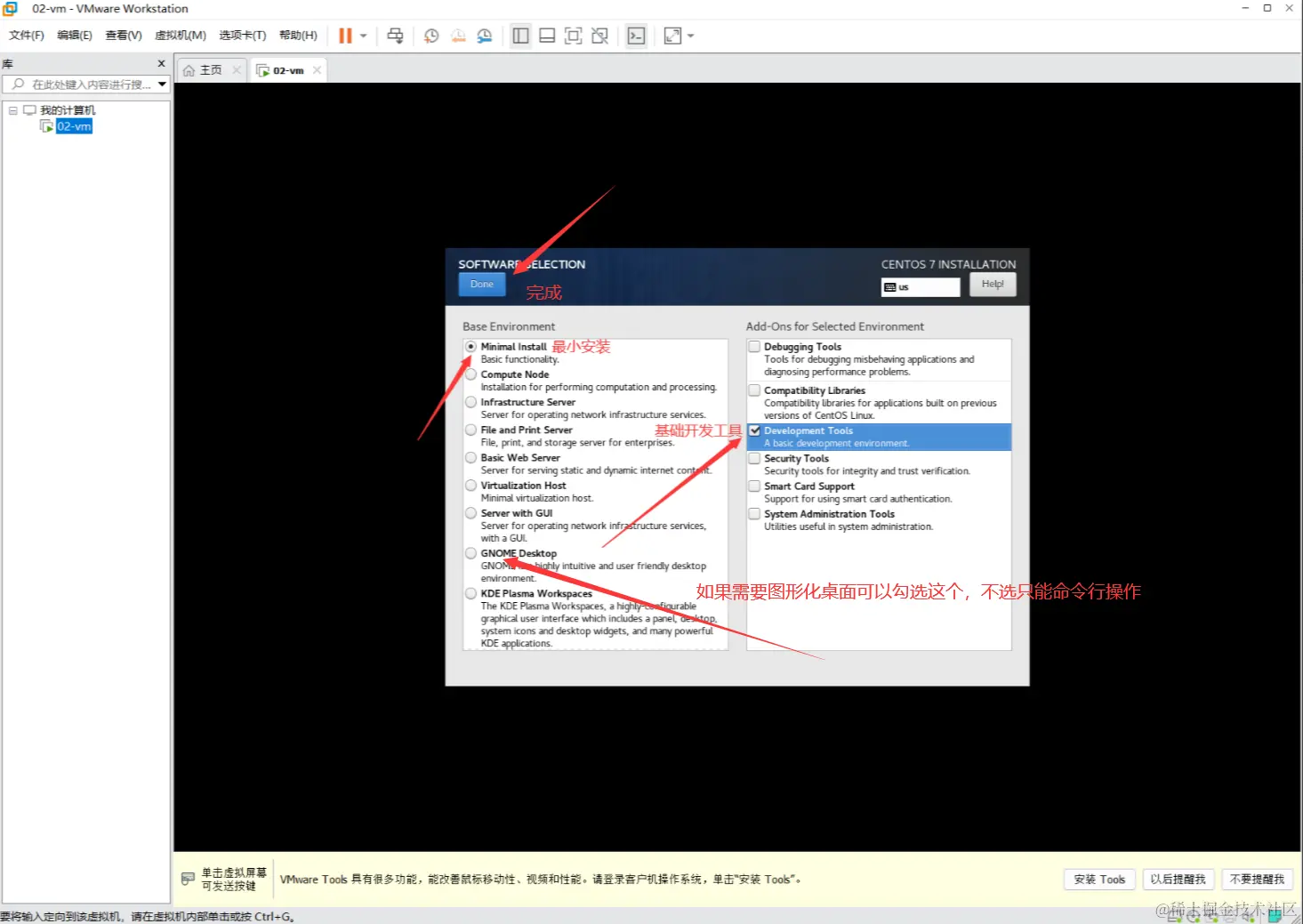Open the snapshot manager
The height and width of the screenshot is (924, 1303).
485,36
